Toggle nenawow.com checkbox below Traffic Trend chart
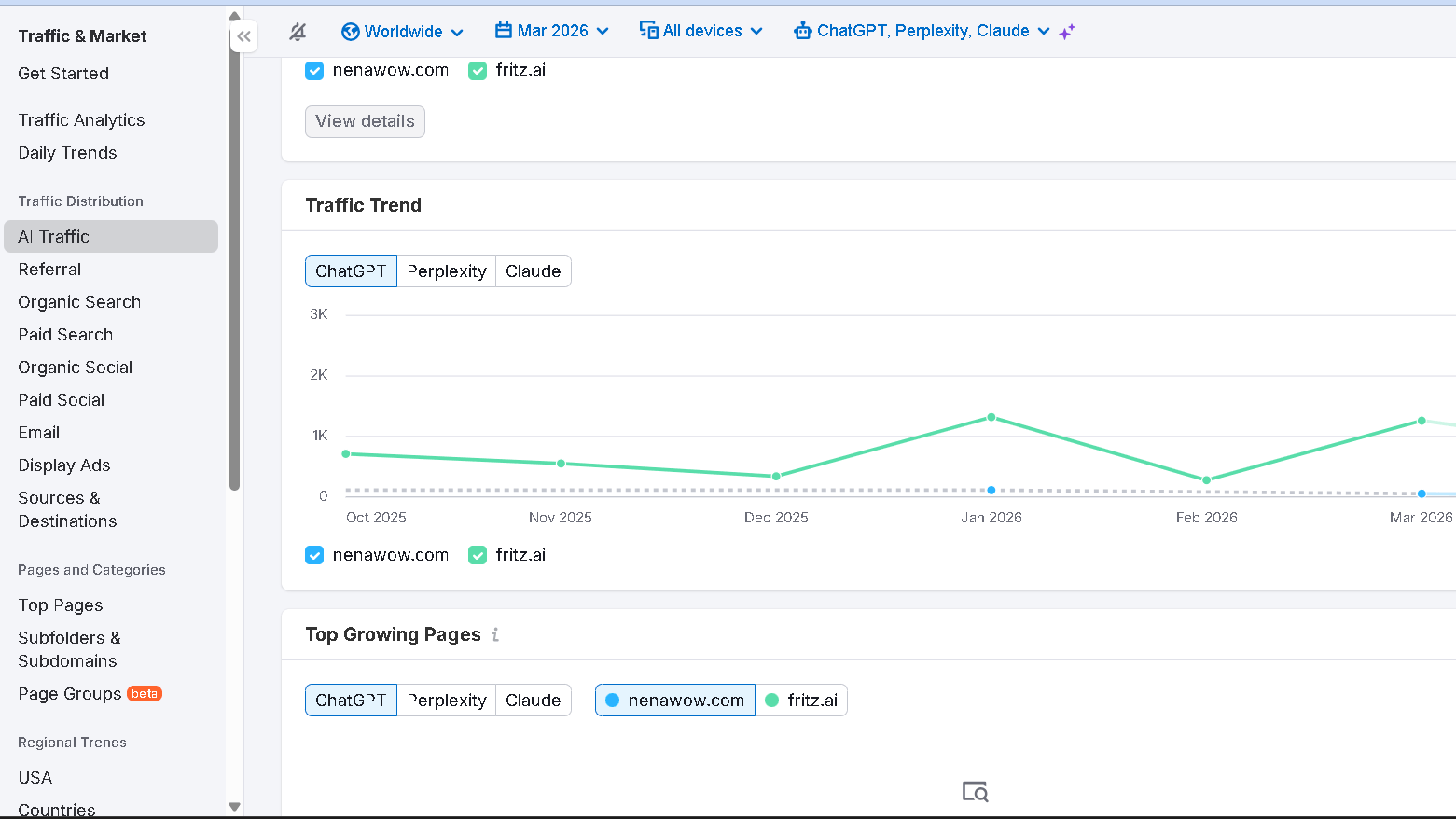1456x819 pixels. [x=314, y=555]
